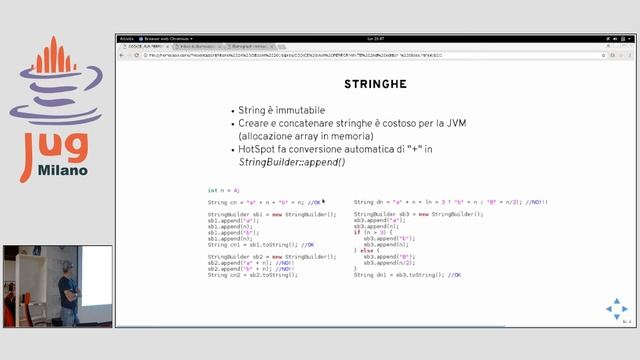Click 'sb2.append("a" + n); //NO!!' line
The width and height of the screenshot is (640, 360).
click(251, 263)
